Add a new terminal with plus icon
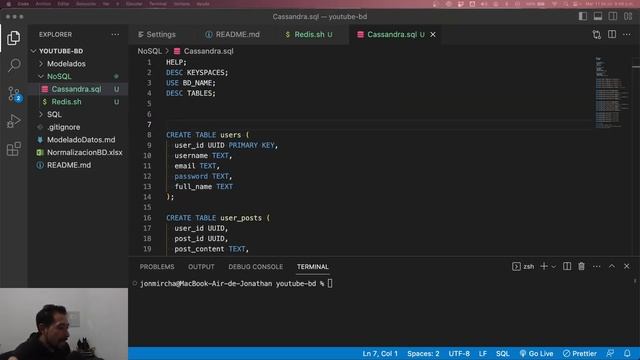640x360 pixels. [544, 267]
